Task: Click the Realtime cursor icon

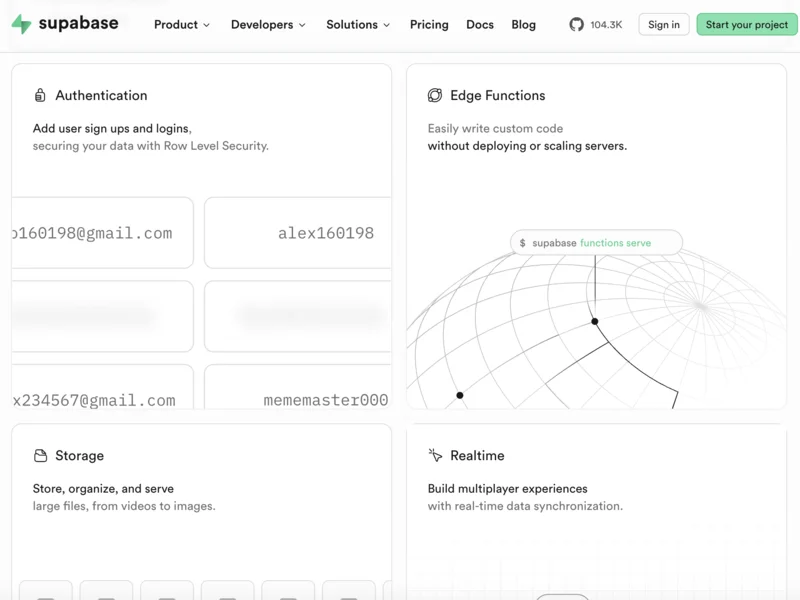Action: pos(435,455)
